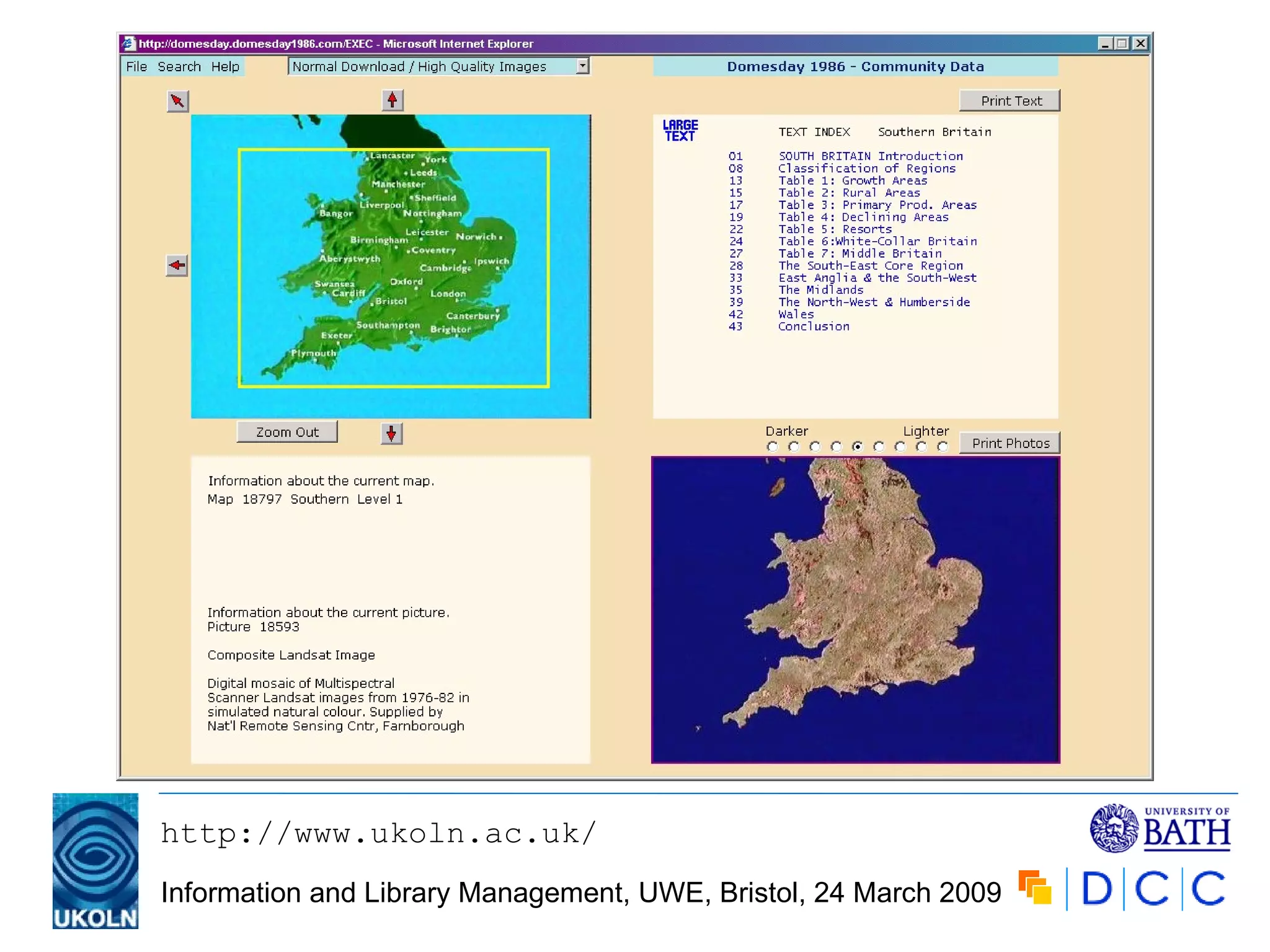Open the download quality dropdown arrow
Viewport: 1270px width, 952px height.
pyautogui.click(x=582, y=66)
